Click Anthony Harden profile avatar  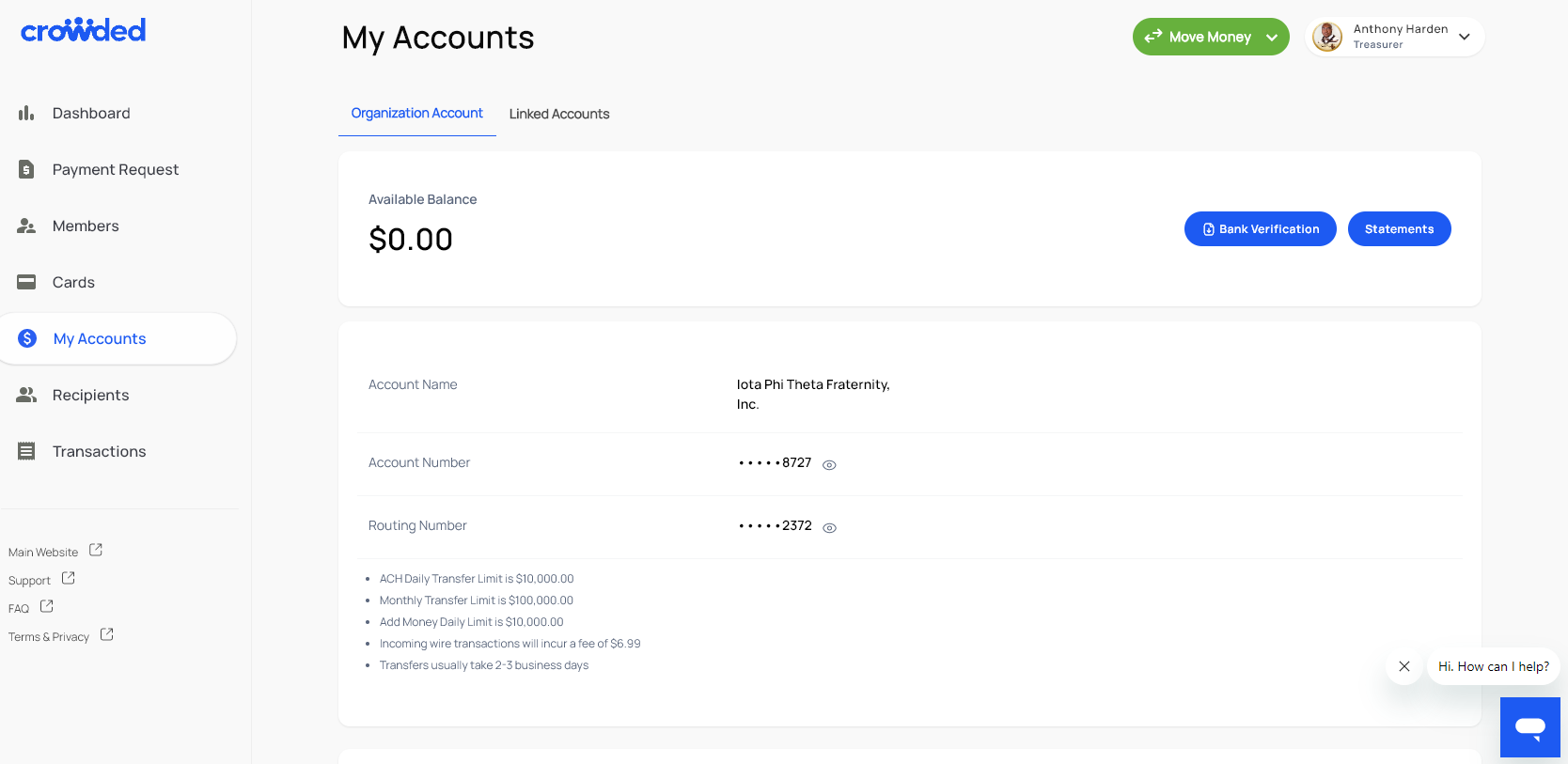coord(1327,37)
